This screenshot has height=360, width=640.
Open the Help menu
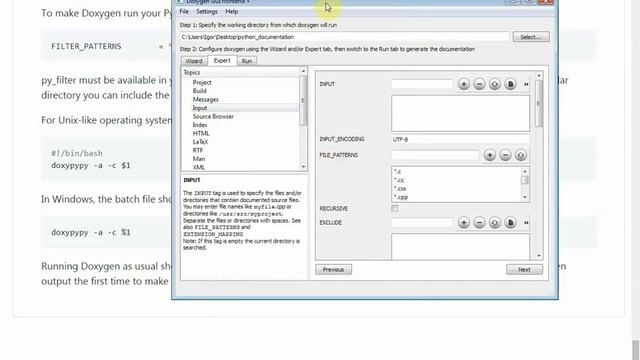click(231, 11)
